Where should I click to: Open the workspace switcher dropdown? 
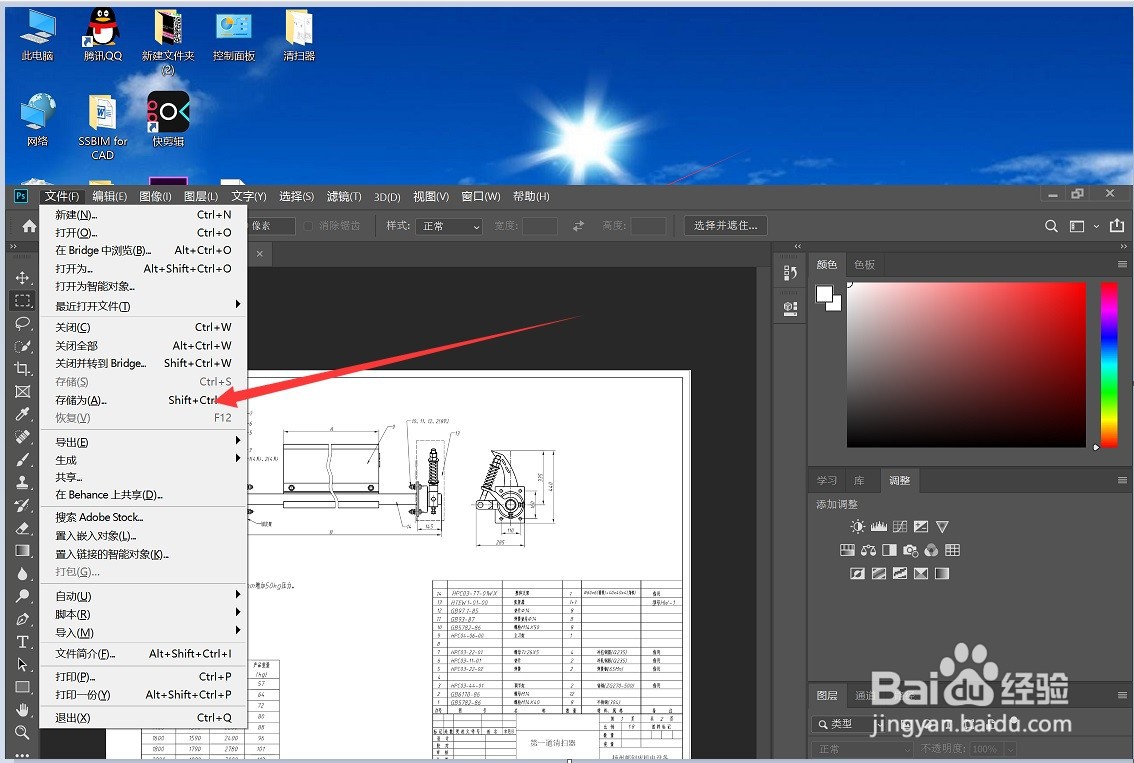(x=1083, y=226)
